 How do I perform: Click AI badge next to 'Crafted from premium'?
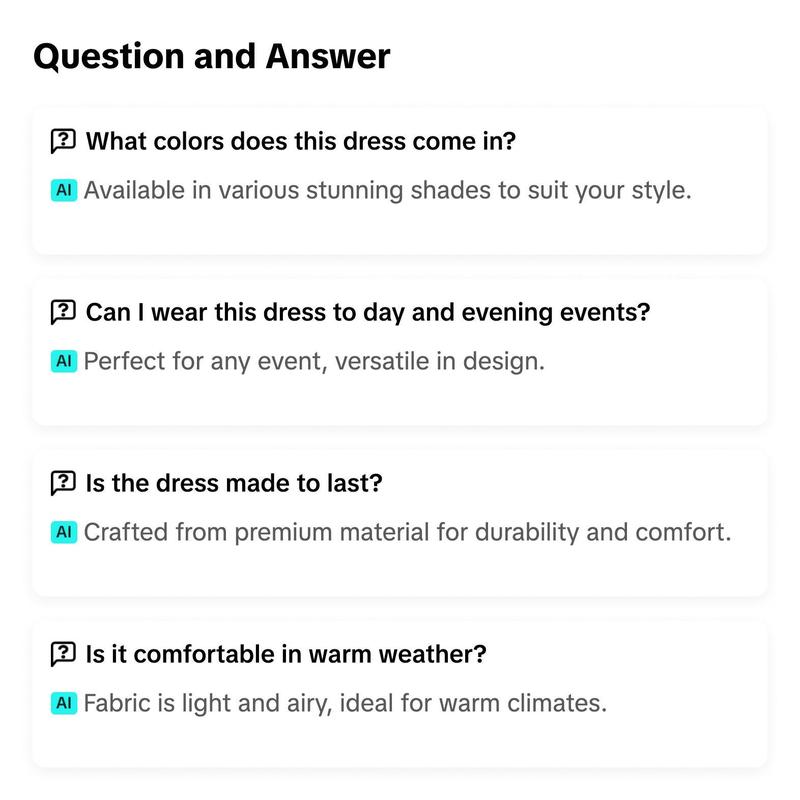point(64,532)
